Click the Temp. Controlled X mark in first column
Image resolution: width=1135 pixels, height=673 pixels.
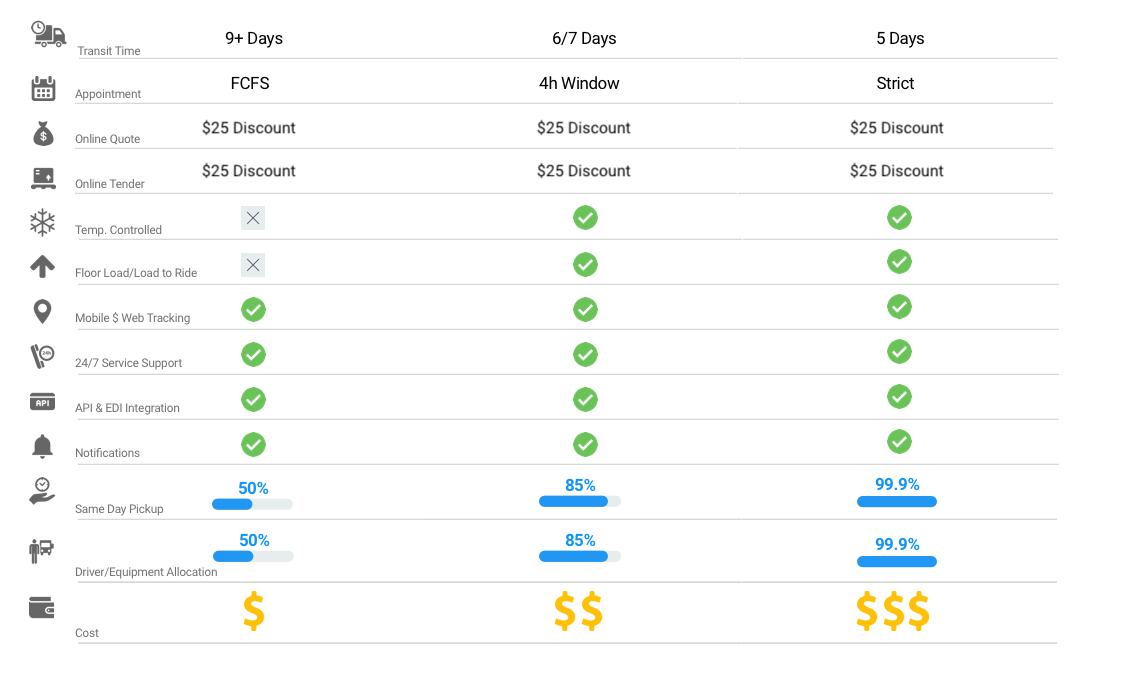[253, 218]
